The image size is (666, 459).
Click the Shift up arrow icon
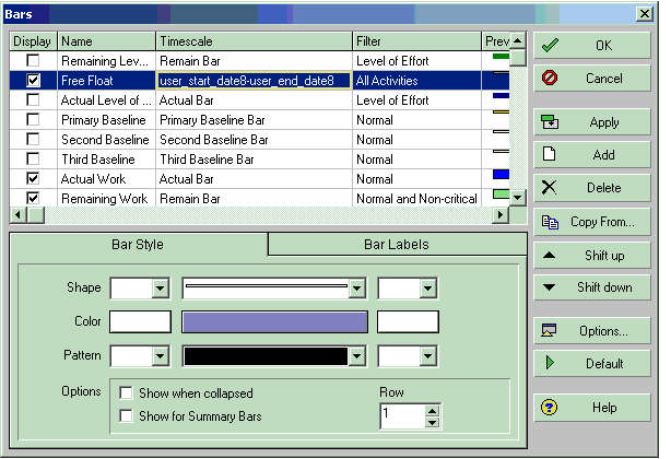pyautogui.click(x=549, y=255)
